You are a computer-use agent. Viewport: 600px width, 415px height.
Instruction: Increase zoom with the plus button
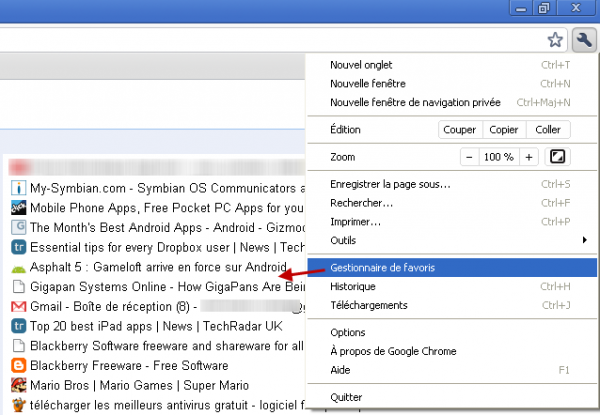pyautogui.click(x=529, y=157)
